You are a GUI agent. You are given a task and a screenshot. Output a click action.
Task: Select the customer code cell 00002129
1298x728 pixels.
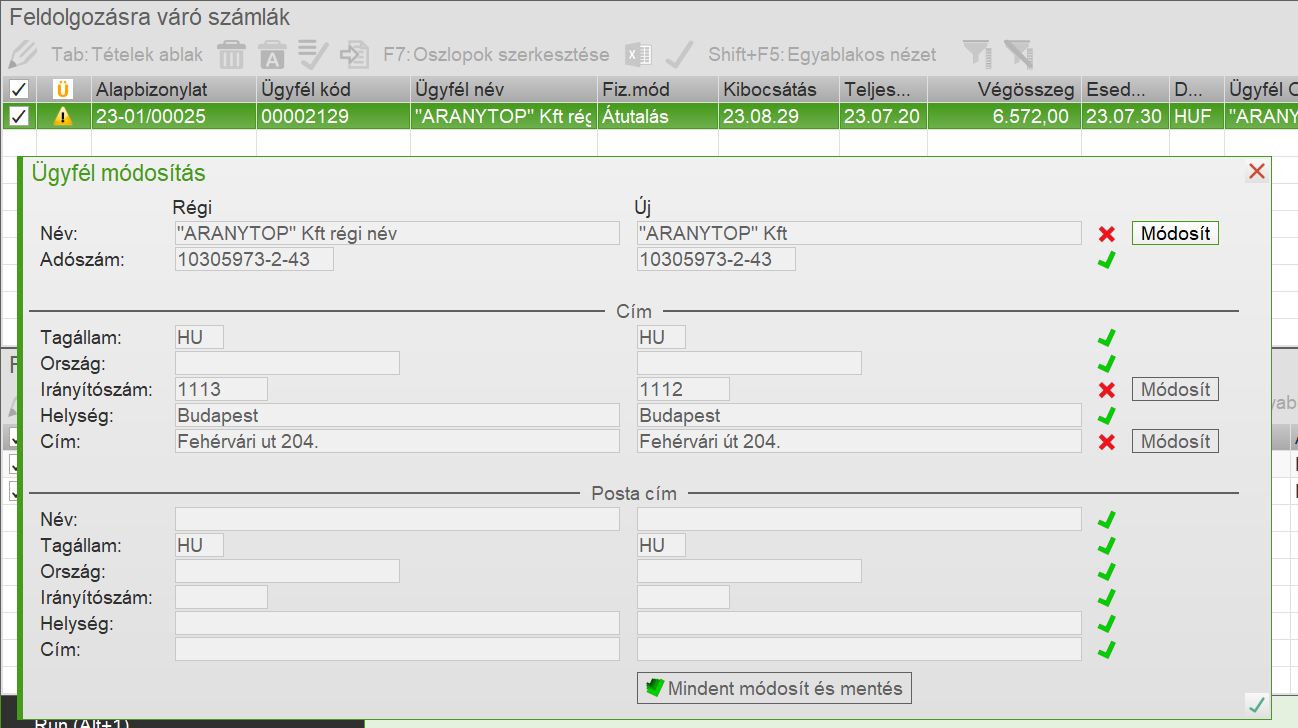[333, 117]
